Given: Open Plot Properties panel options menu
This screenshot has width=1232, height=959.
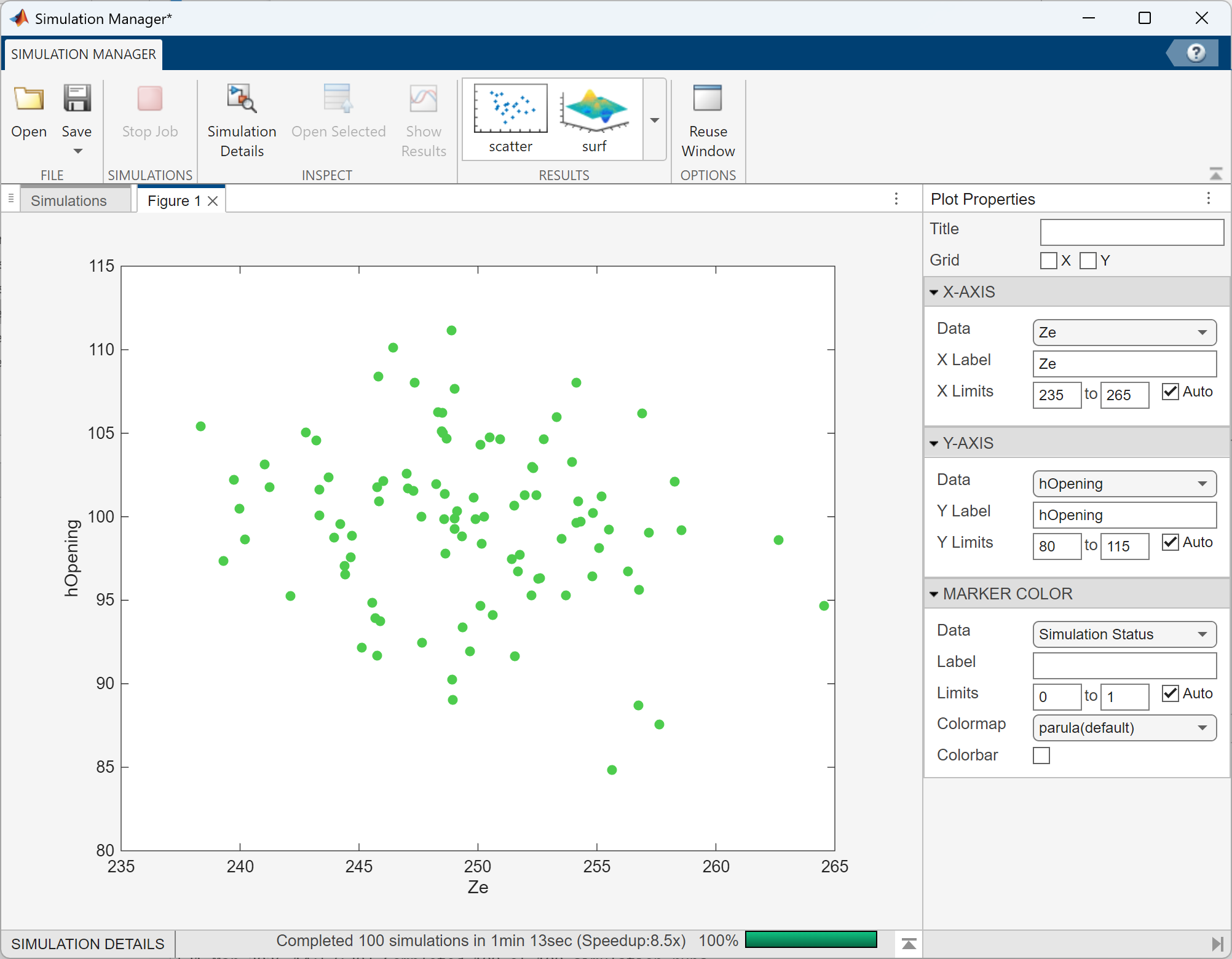Looking at the screenshot, I should point(1208,199).
